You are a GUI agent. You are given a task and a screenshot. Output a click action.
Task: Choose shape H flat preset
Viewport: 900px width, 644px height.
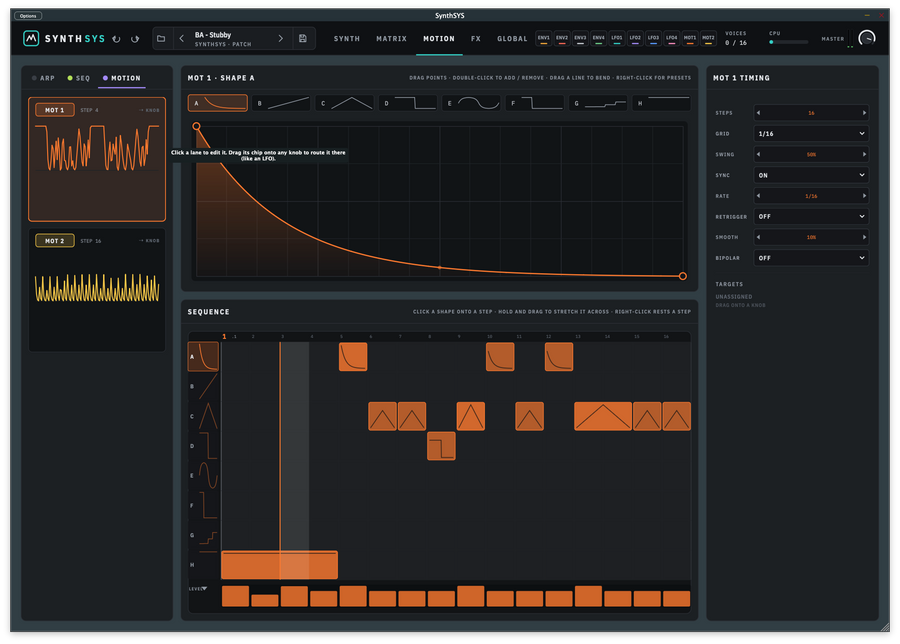coord(662,103)
